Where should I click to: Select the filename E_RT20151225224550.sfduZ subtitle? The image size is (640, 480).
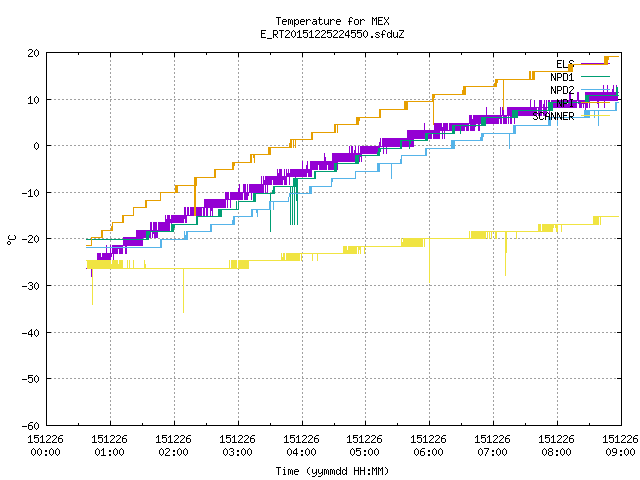[x=332, y=34]
